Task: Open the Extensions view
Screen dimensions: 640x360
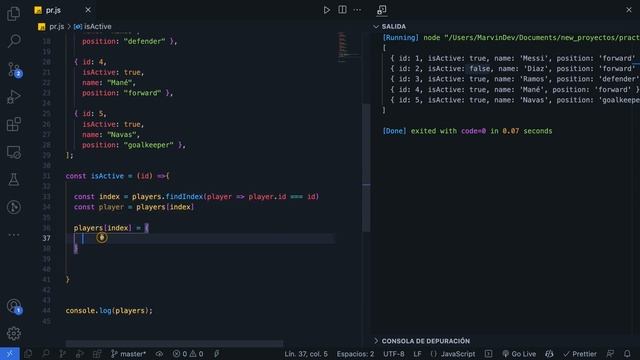Action: pyautogui.click(x=13, y=124)
